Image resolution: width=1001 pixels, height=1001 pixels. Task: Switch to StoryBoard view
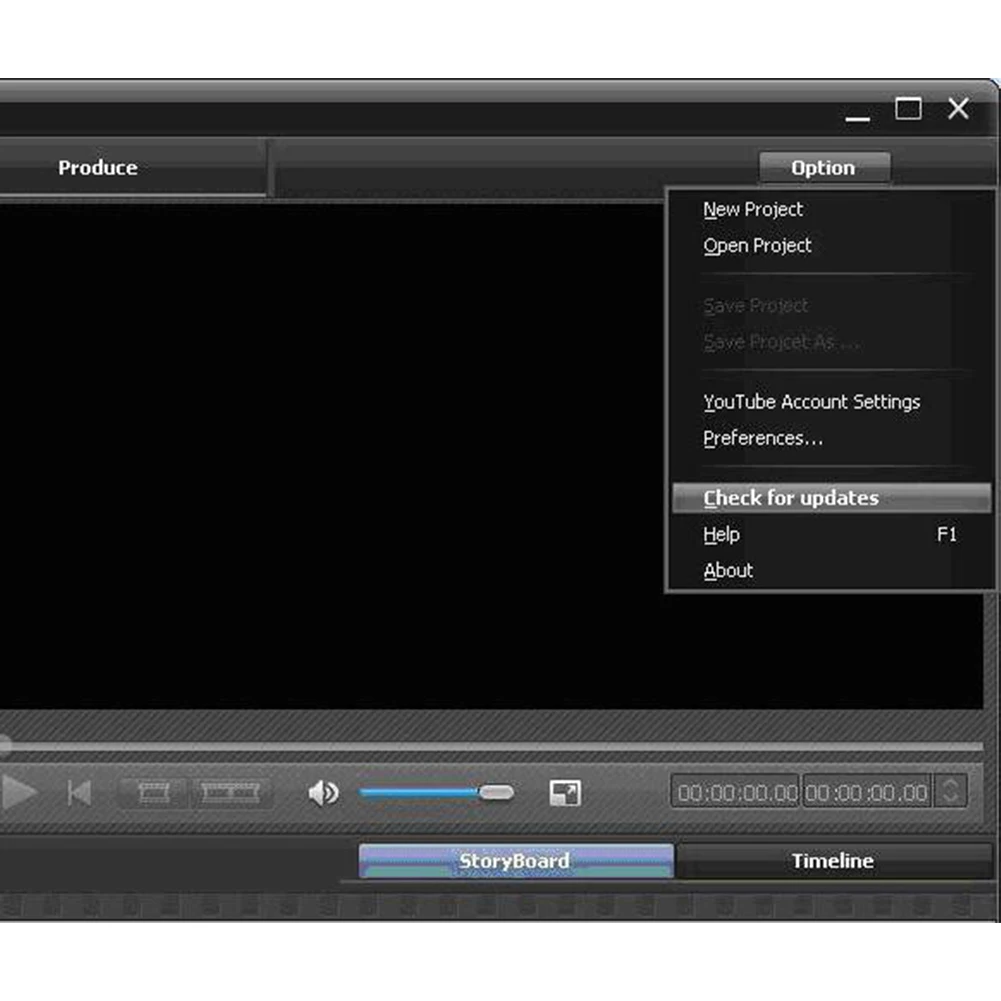(x=516, y=861)
